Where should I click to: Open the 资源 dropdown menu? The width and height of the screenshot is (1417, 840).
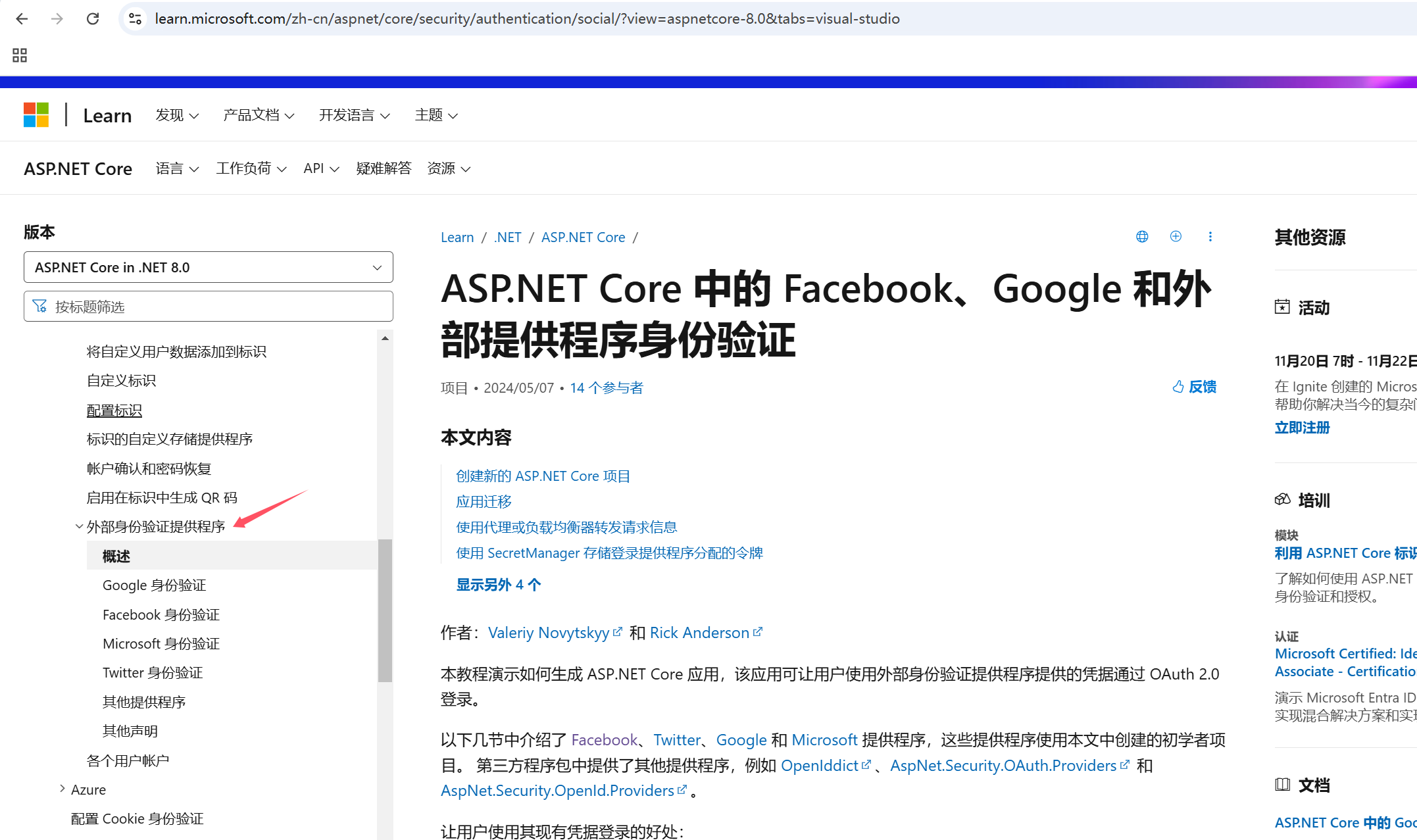click(449, 168)
